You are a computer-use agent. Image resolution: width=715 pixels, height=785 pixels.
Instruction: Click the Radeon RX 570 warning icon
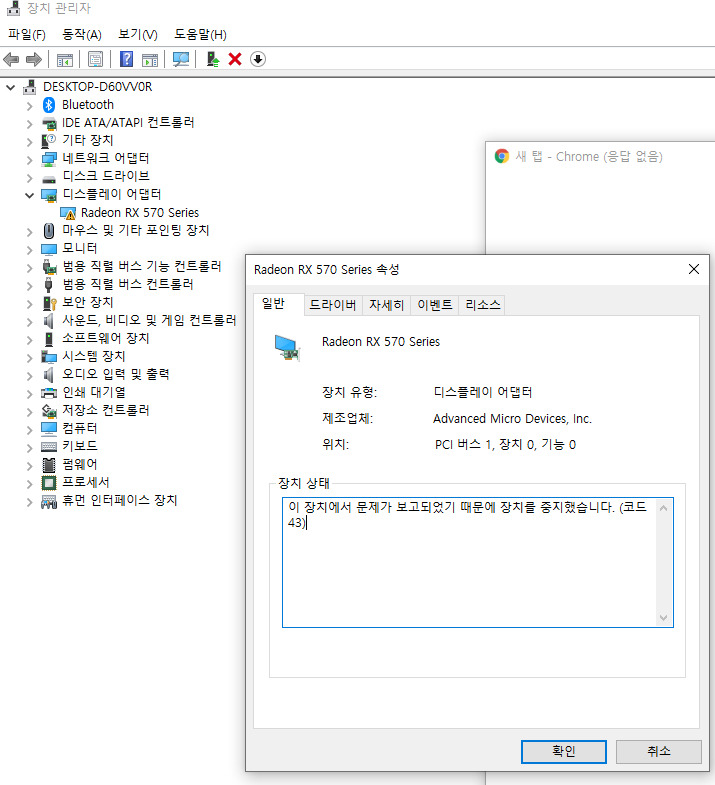click(x=68, y=213)
